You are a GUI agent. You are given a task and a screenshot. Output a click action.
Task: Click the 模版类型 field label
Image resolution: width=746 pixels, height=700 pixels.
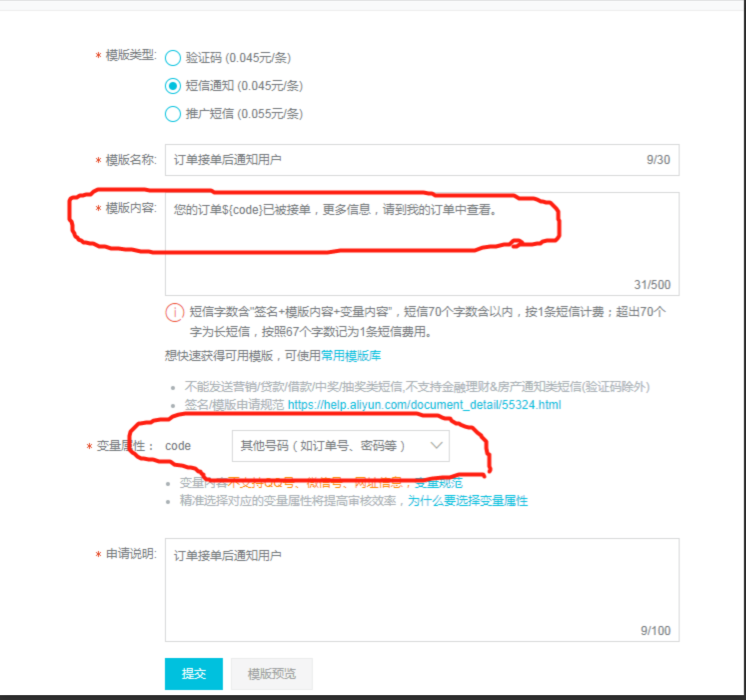[x=128, y=55]
